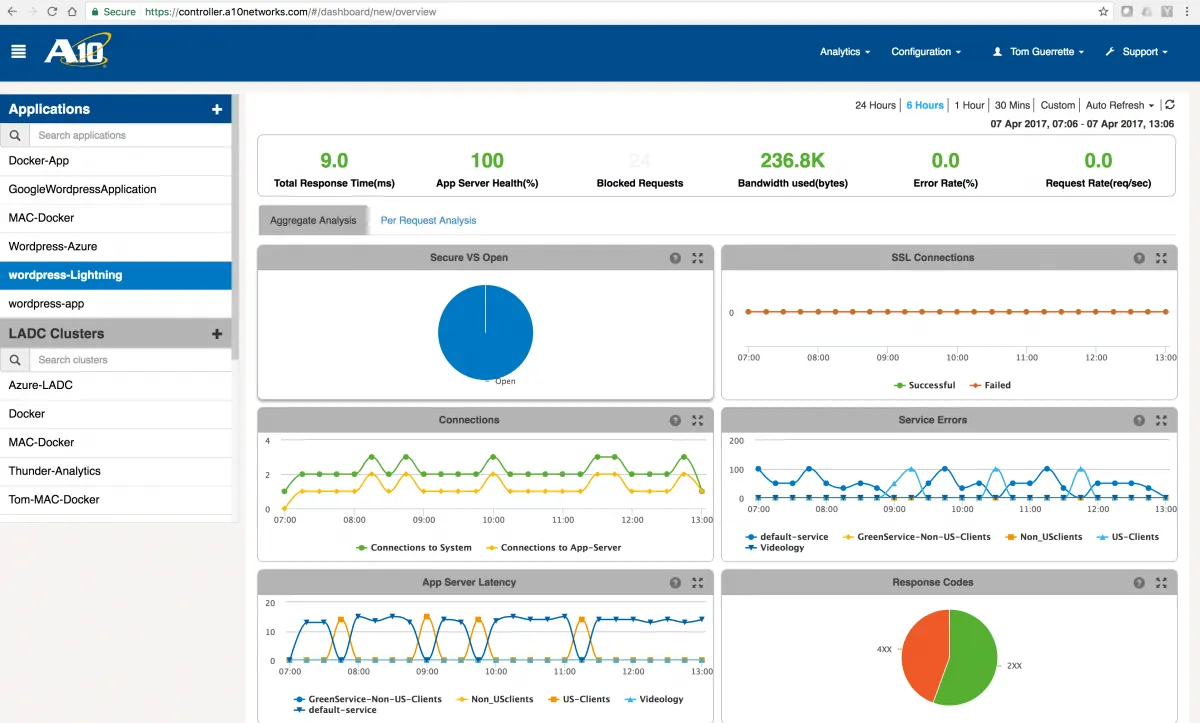Maximize the Service Errors chart
Image resolution: width=1200 pixels, height=723 pixels.
pos(1161,421)
